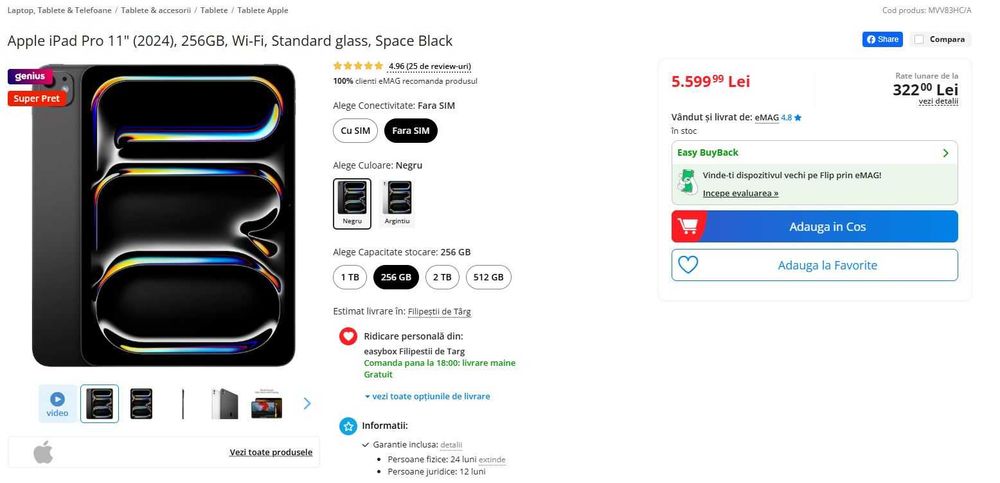Viewport: 1000px width, 483px height.
Task: Open Vezi toate produsele link
Action: tap(271, 452)
